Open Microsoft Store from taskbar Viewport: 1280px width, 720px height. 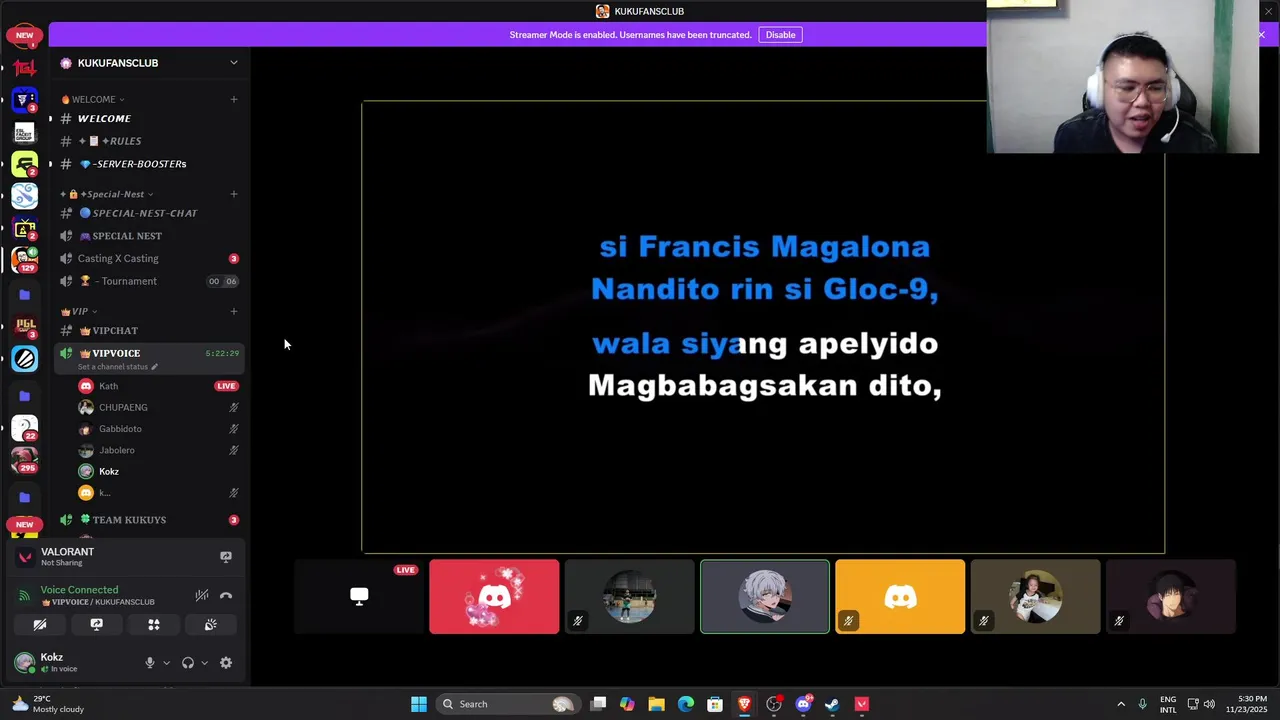[x=715, y=704]
